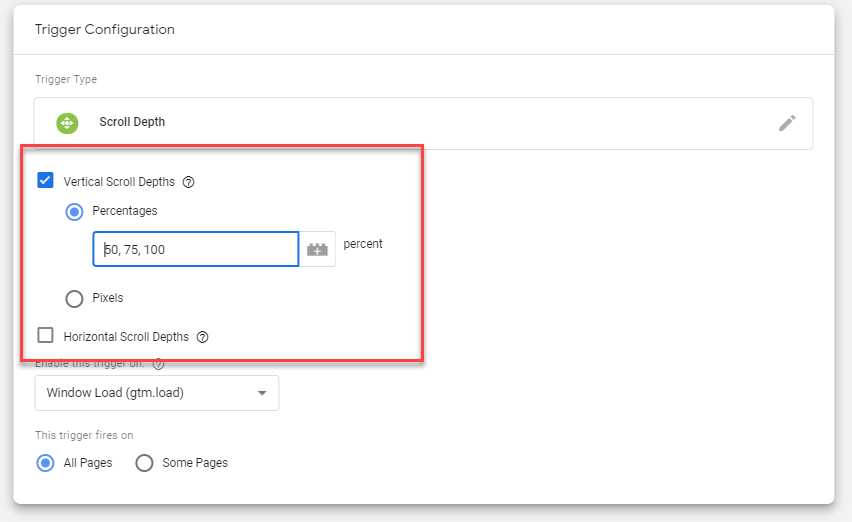This screenshot has width=852, height=522.
Task: Open variable picker beside the percentages field
Action: pyautogui.click(x=317, y=250)
